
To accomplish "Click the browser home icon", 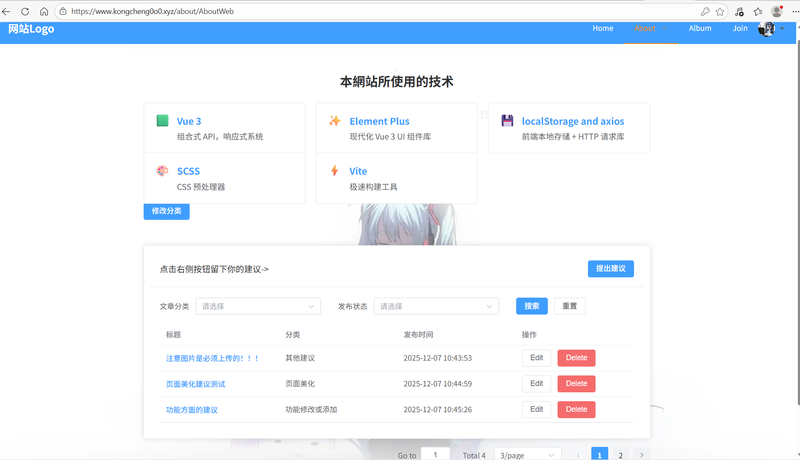I will [x=44, y=11].
